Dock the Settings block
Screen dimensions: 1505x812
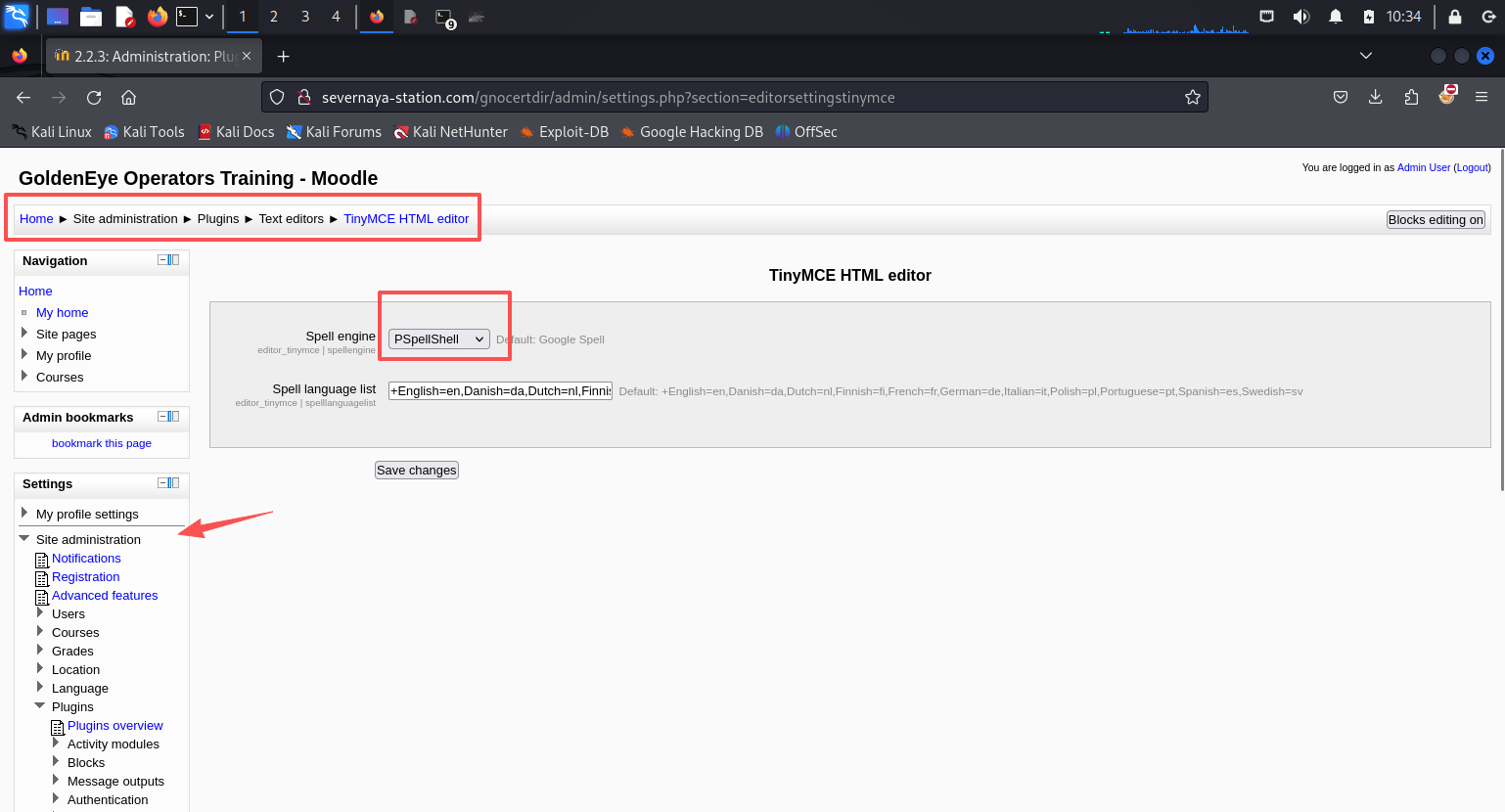pyautogui.click(x=174, y=483)
